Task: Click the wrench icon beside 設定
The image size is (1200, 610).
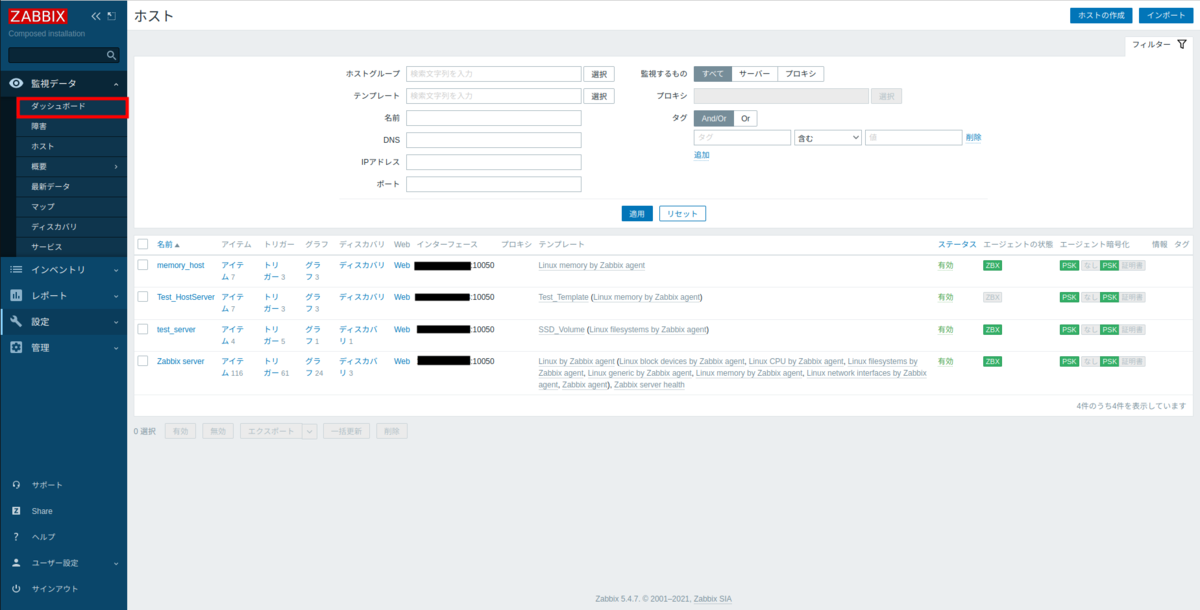Action: point(16,322)
